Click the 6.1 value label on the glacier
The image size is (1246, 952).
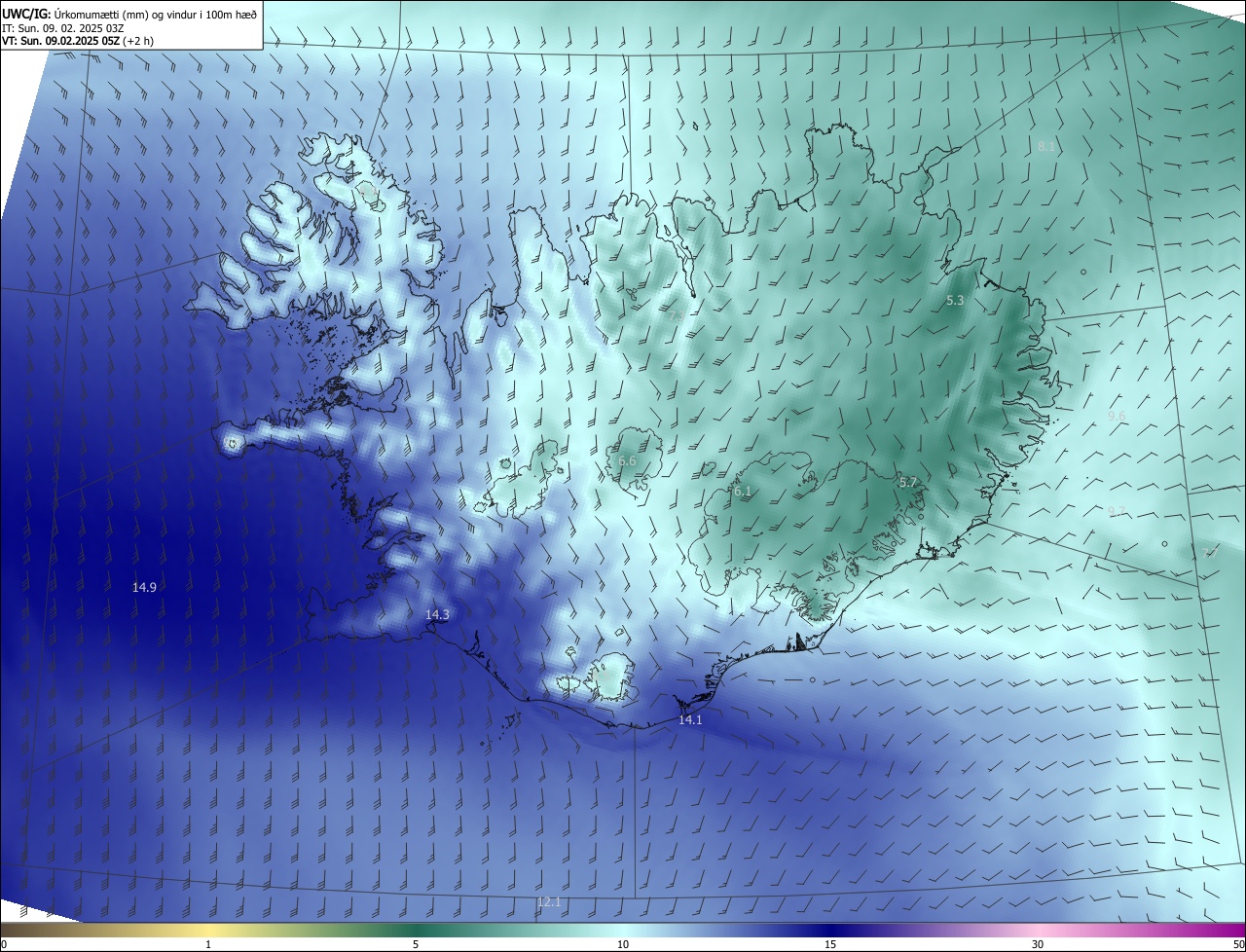pyautogui.click(x=743, y=492)
